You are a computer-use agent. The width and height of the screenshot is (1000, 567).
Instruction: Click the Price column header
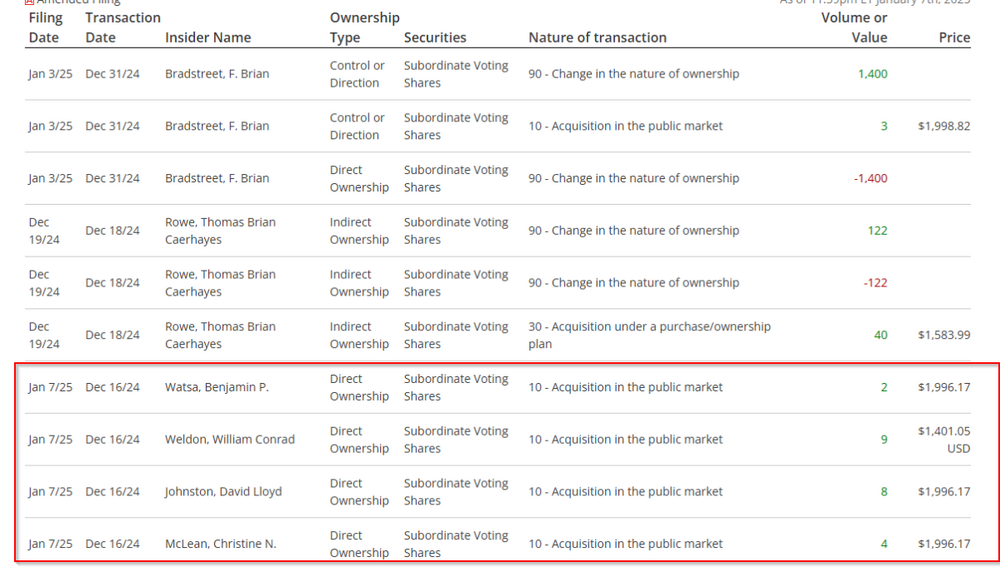pos(954,38)
